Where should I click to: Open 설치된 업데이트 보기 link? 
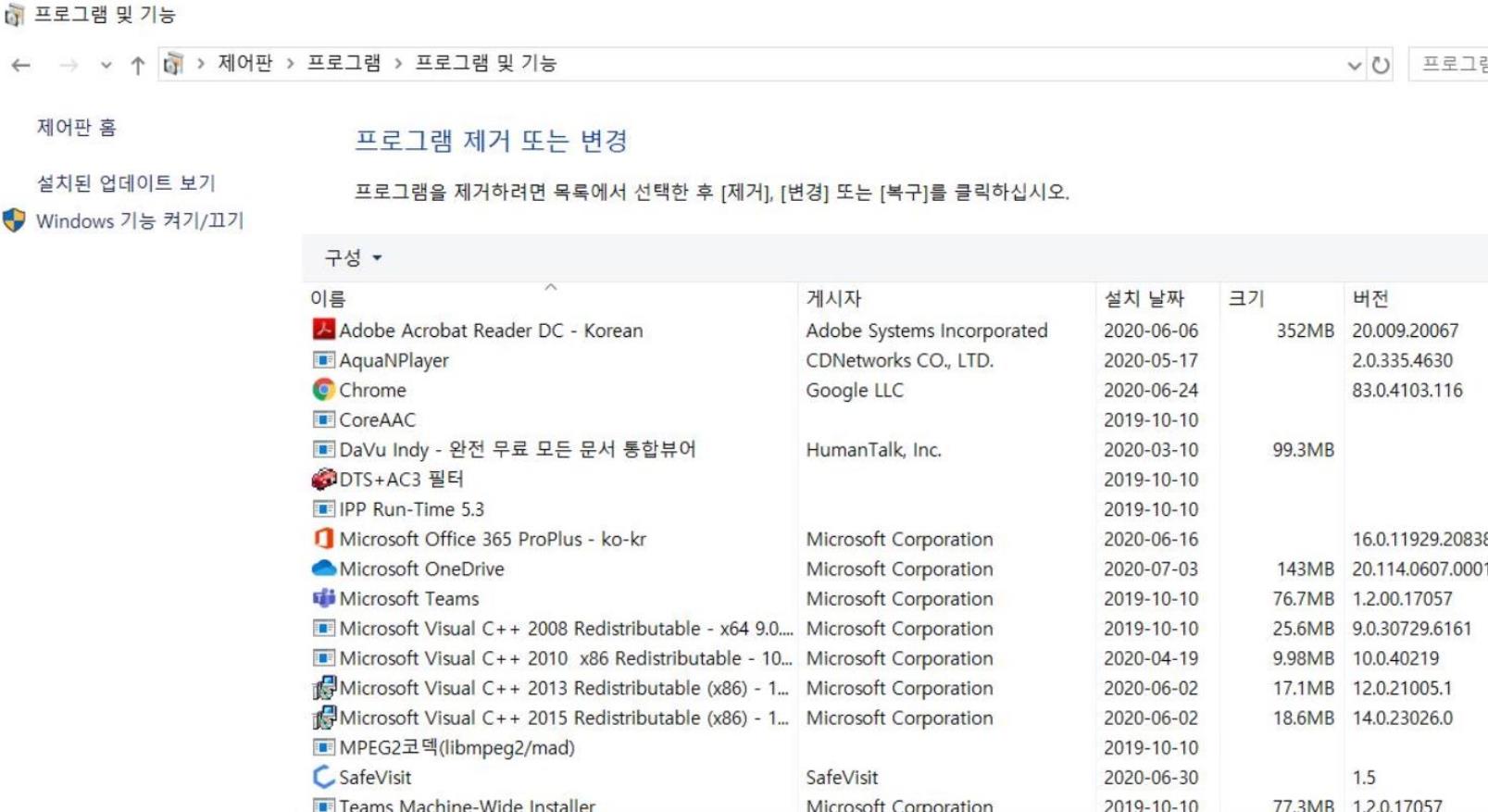126,182
